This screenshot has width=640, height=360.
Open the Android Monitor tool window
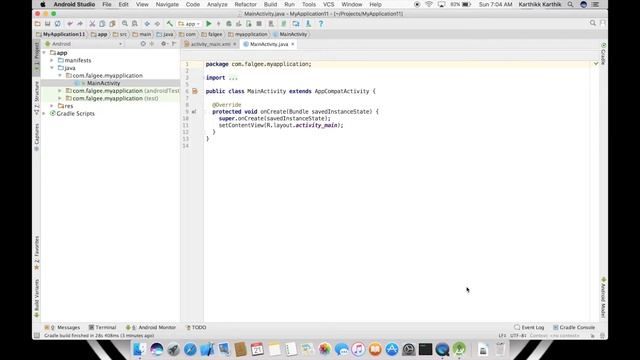pyautogui.click(x=151, y=327)
